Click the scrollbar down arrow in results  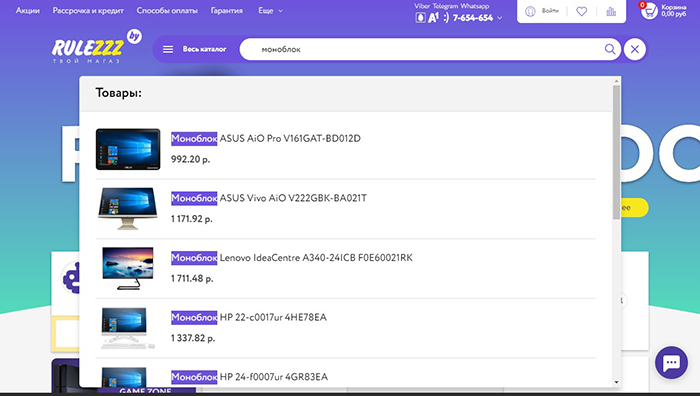(617, 382)
